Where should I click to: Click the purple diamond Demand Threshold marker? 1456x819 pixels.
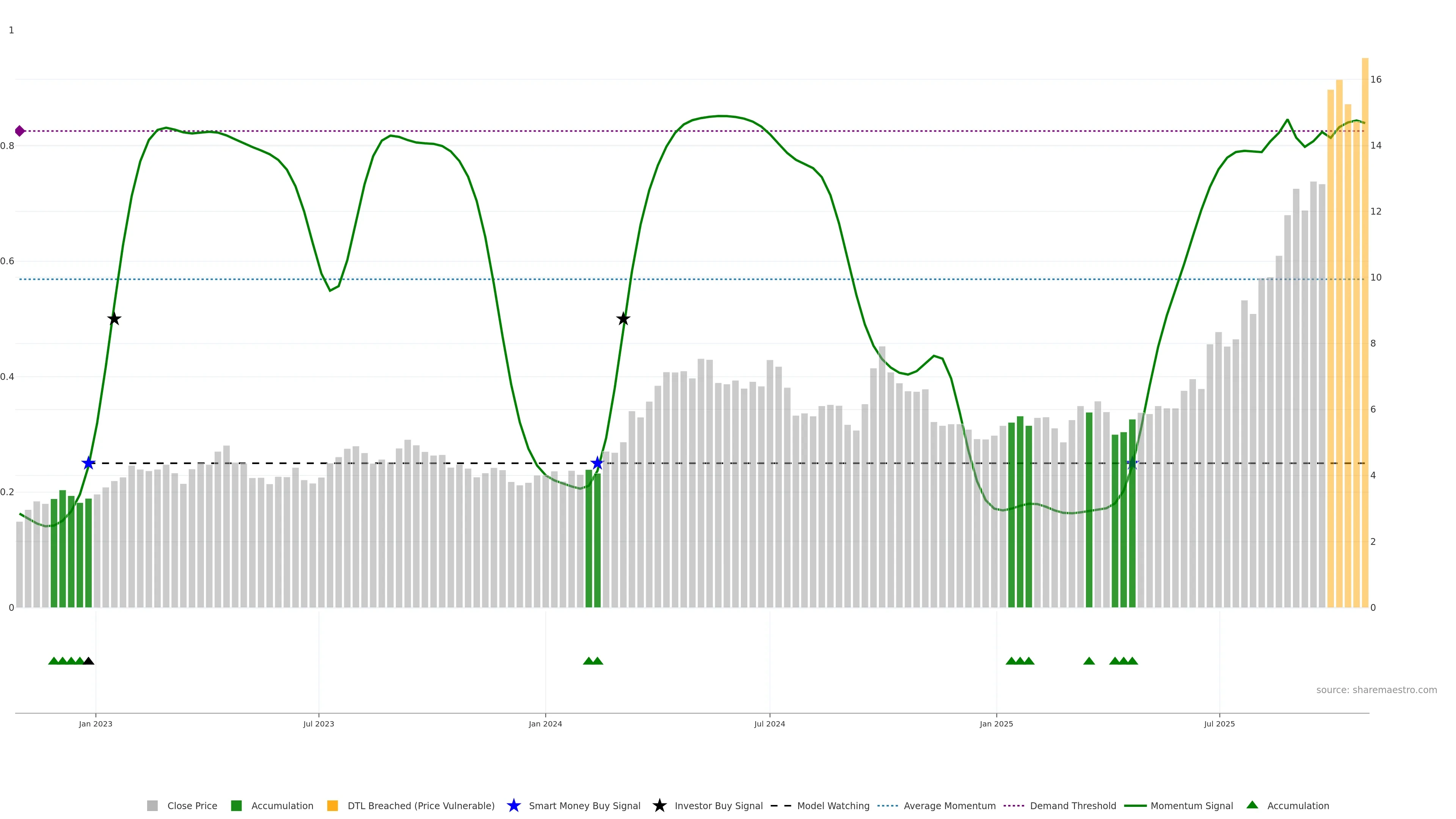20,131
